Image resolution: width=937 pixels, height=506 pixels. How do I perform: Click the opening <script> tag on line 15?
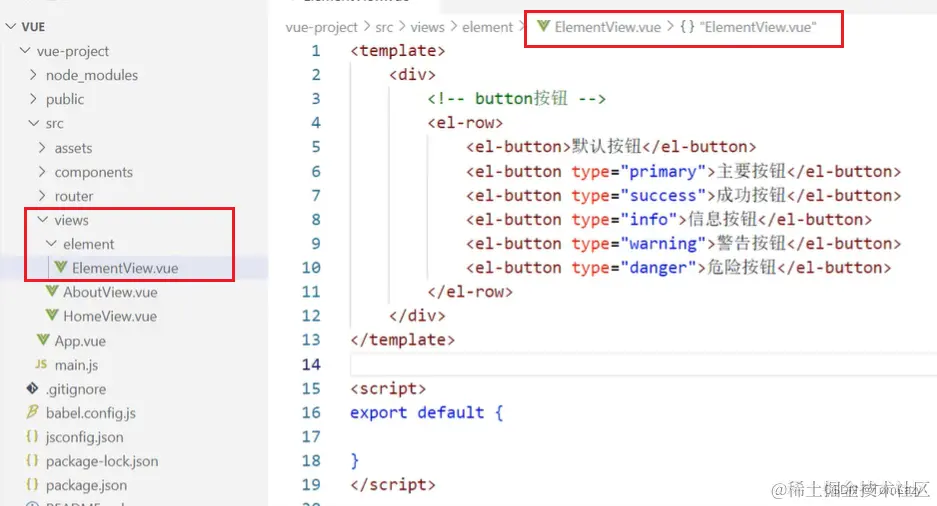tap(388, 388)
